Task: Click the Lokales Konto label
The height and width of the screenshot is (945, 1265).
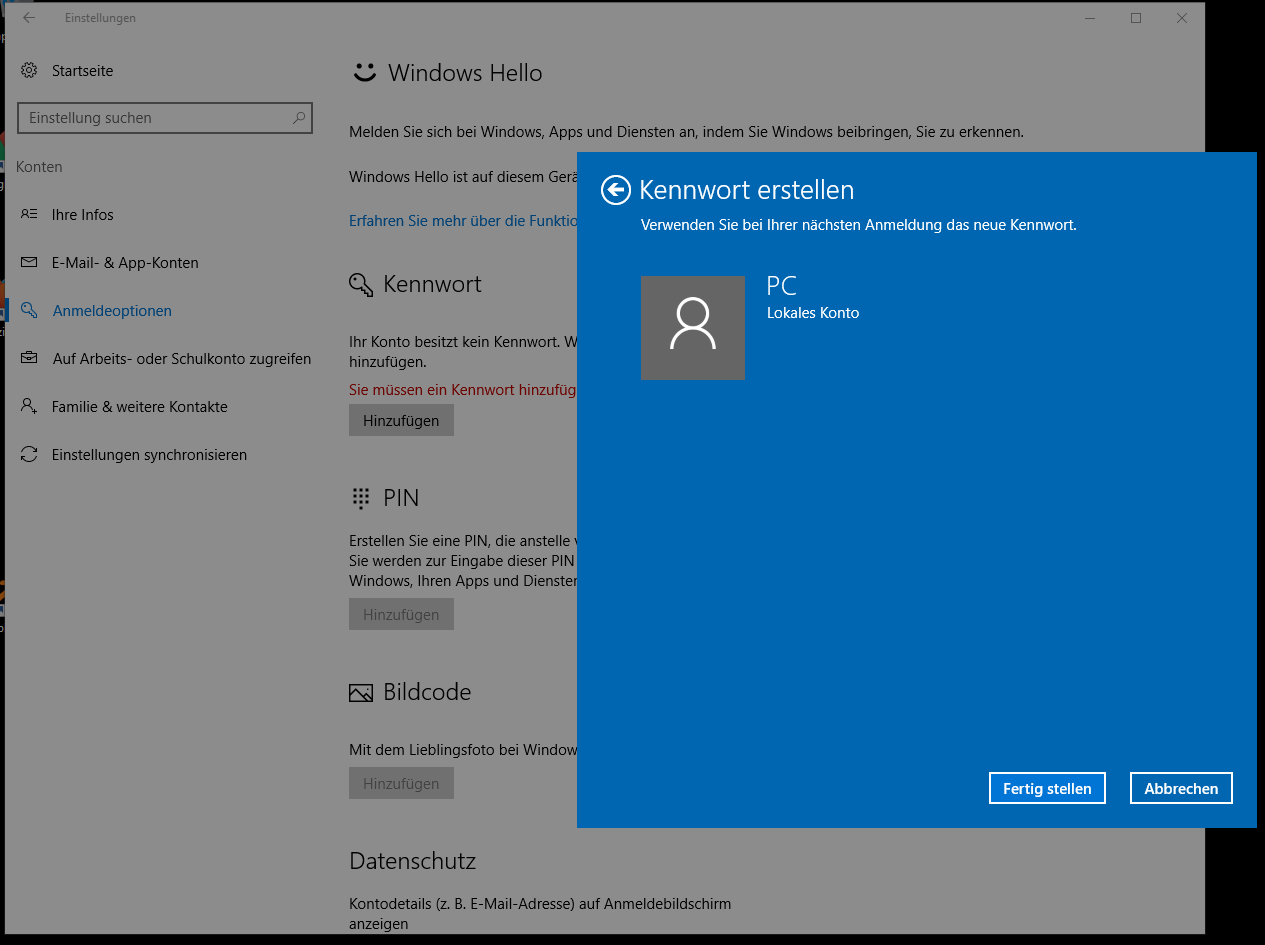Action: click(813, 313)
